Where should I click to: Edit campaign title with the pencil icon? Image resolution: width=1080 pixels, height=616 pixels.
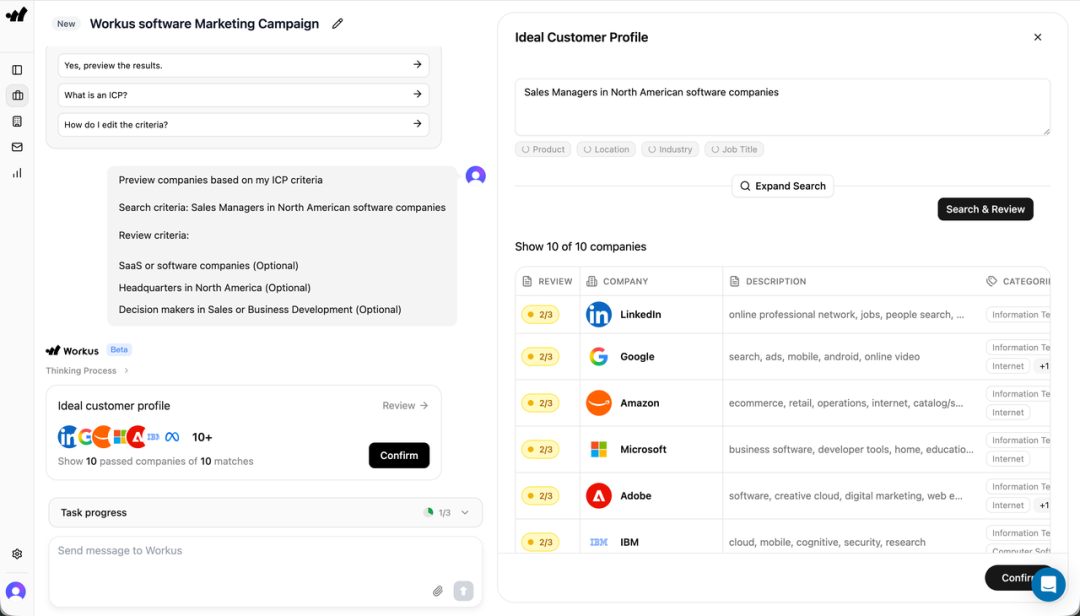(x=337, y=23)
